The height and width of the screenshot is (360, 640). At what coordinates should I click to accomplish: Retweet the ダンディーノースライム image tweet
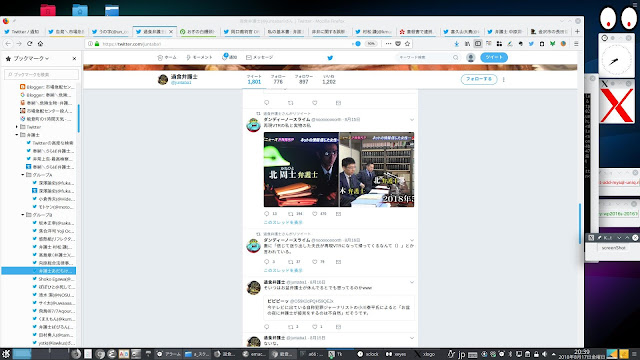tap(291, 214)
